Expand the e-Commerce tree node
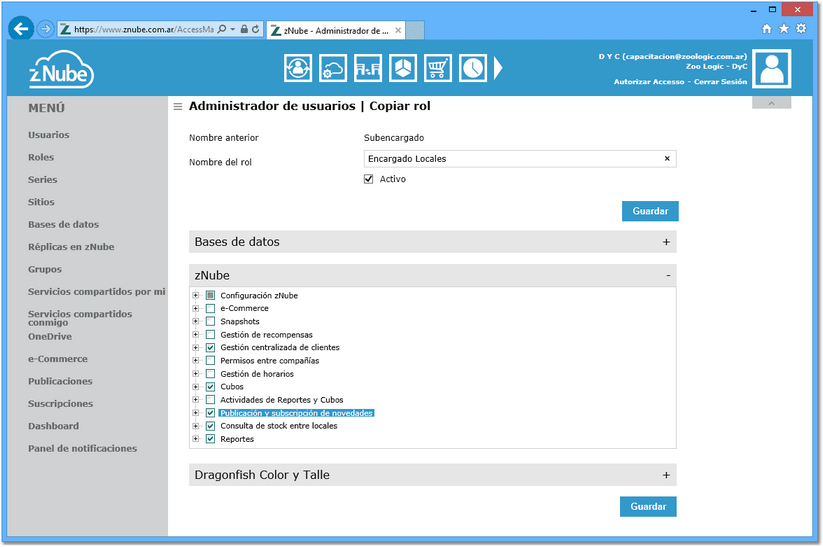This screenshot has width=823, height=547. pos(196,308)
